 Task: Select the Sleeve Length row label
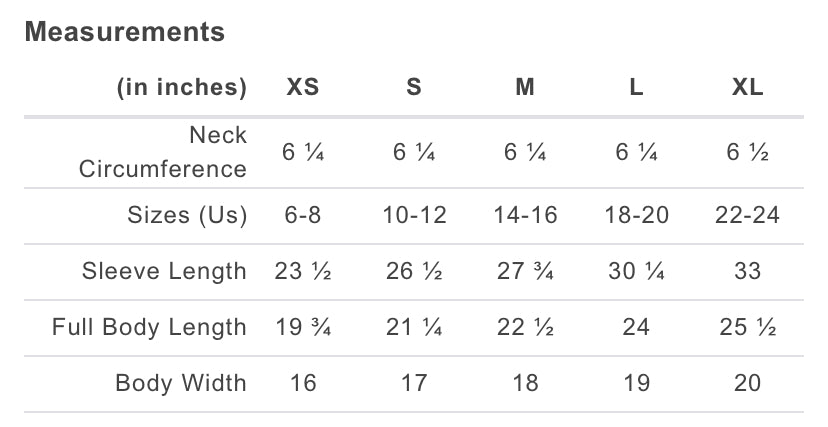(x=164, y=271)
